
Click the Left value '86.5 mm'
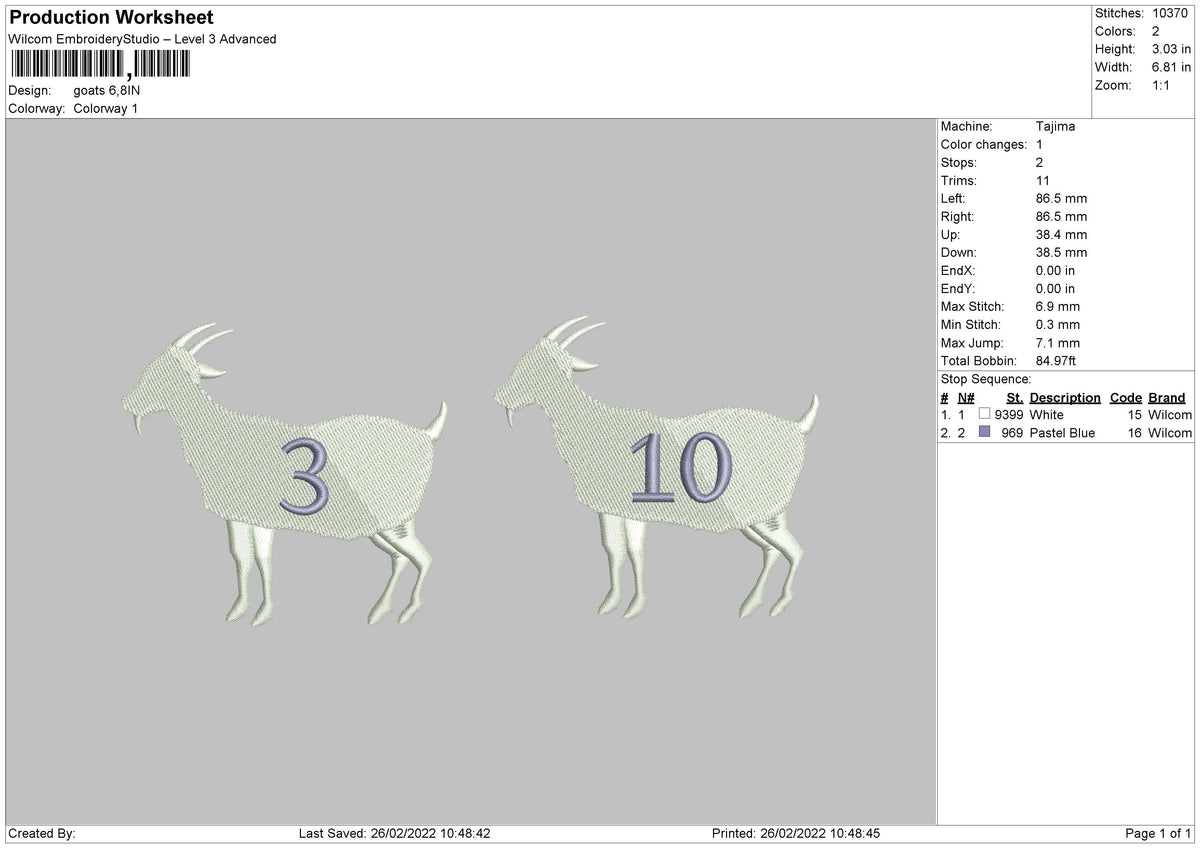coord(1062,199)
